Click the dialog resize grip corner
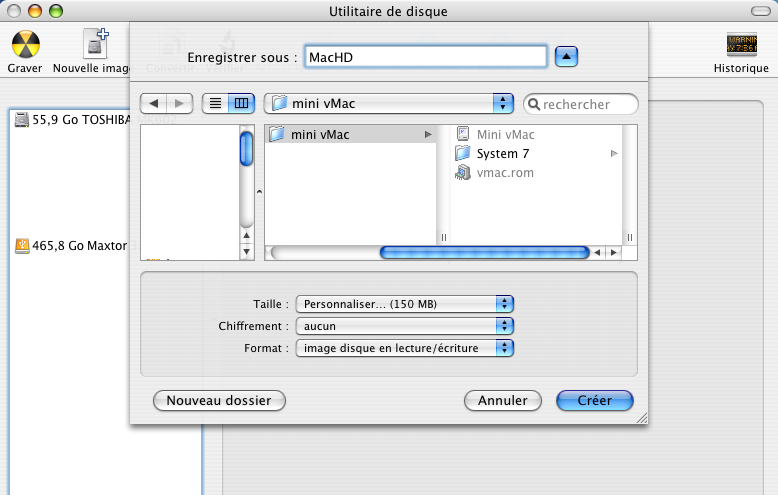Image resolution: width=778 pixels, height=495 pixels. [642, 418]
